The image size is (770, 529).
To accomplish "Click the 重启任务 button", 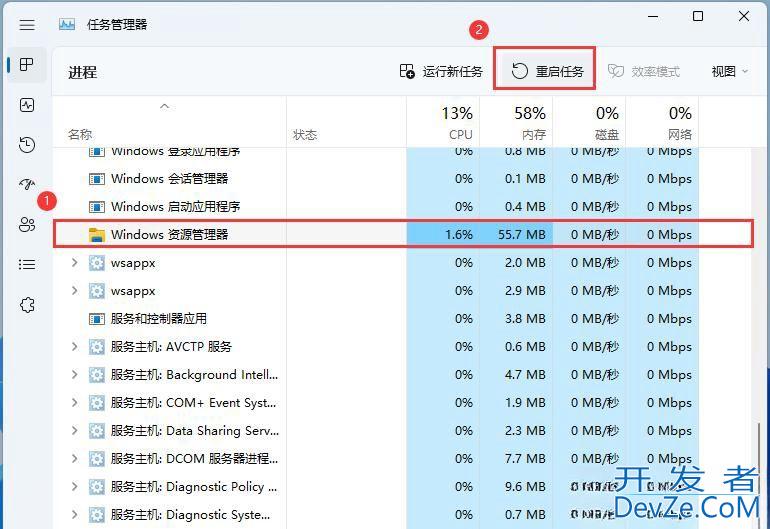I will [x=545, y=68].
